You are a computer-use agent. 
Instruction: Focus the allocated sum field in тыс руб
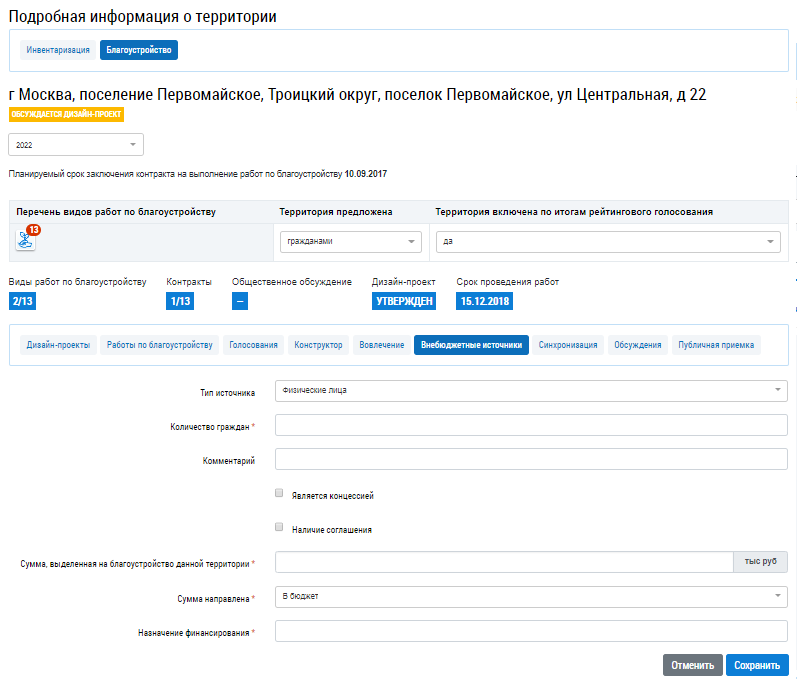tap(504, 562)
